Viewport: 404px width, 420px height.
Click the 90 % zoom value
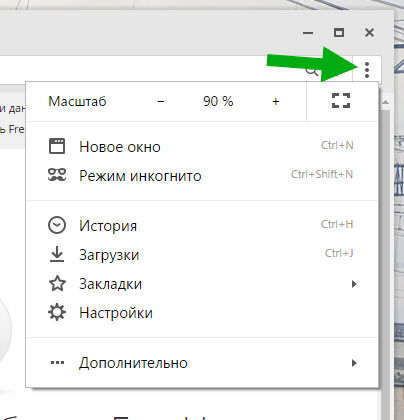[218, 101]
